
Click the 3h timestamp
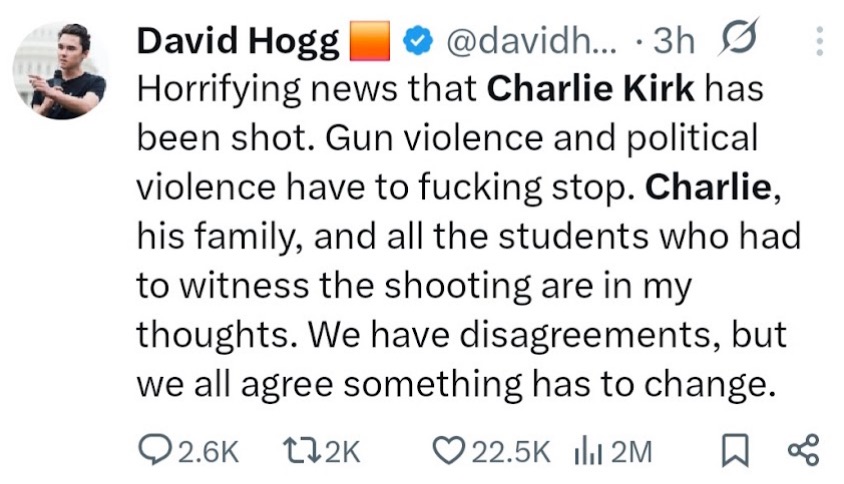tap(671, 40)
